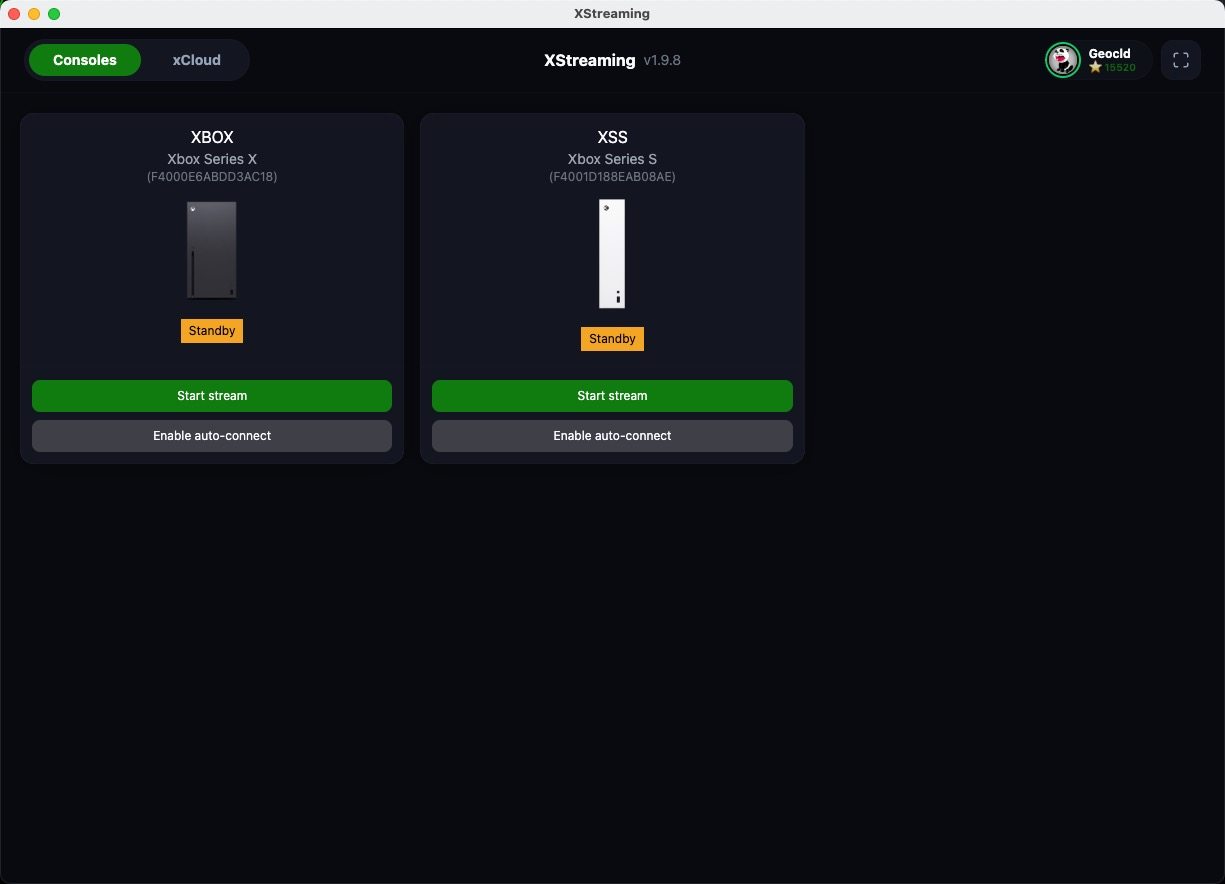Image resolution: width=1225 pixels, height=884 pixels.
Task: Click the Standby badge on XBOX
Action: coord(212,331)
